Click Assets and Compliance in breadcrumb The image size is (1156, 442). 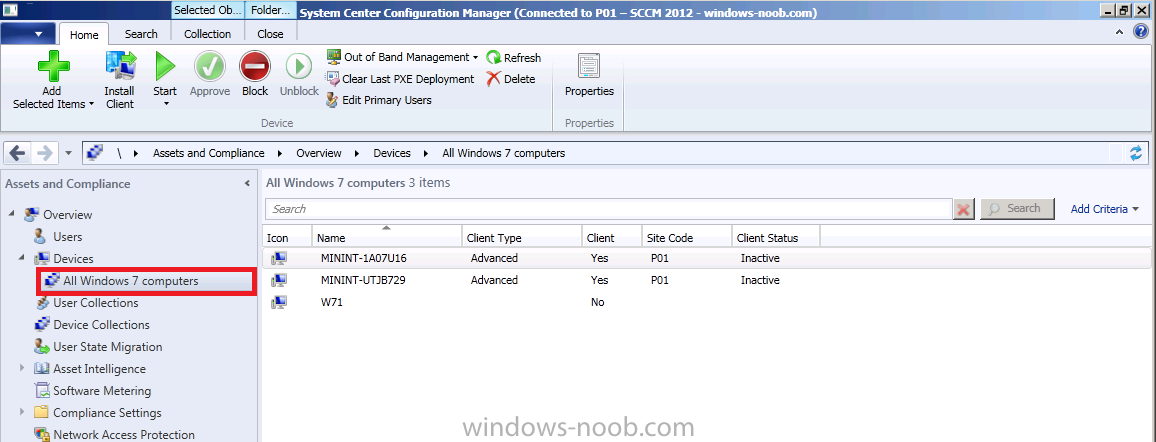[x=209, y=153]
